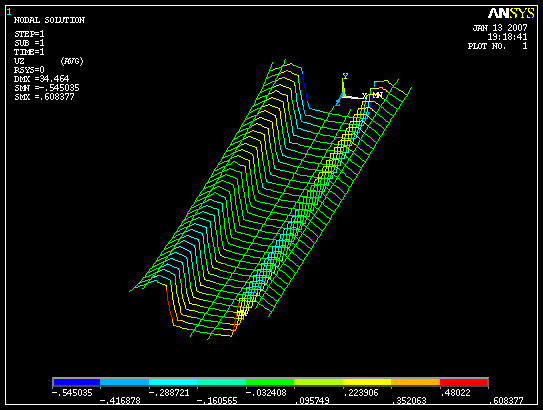The image size is (543, 410).
Task: Click the DMX =34.464 value text
Action: [x=41, y=79]
